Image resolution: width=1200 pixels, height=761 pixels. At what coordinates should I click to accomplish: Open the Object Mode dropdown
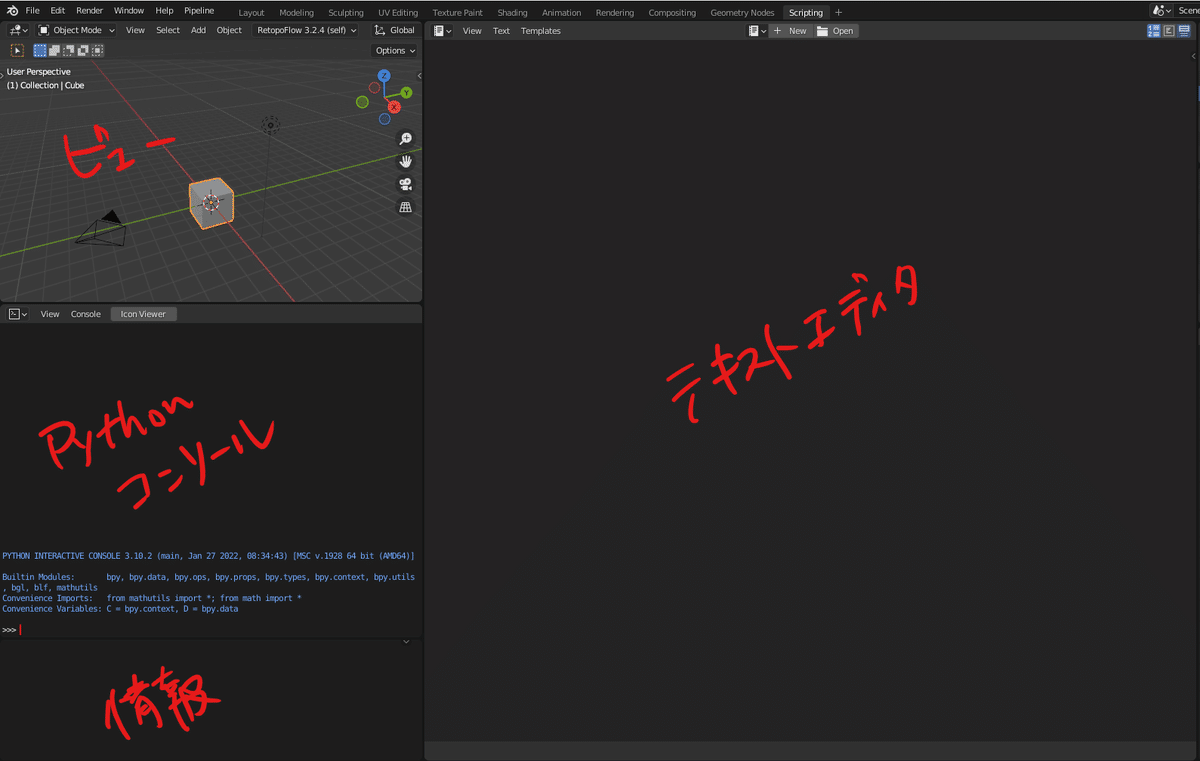[x=76, y=30]
